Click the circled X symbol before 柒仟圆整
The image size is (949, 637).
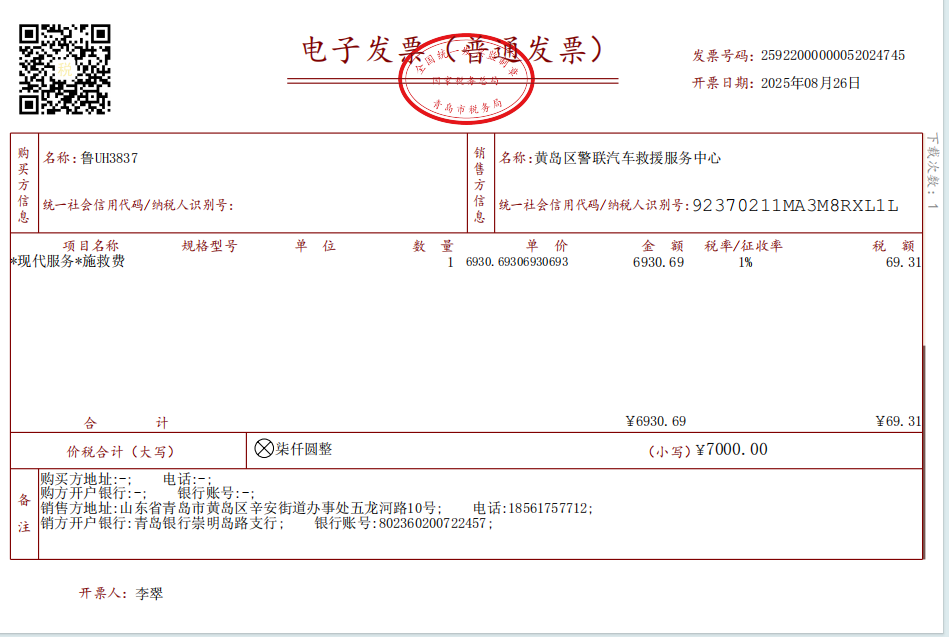[x=264, y=449]
